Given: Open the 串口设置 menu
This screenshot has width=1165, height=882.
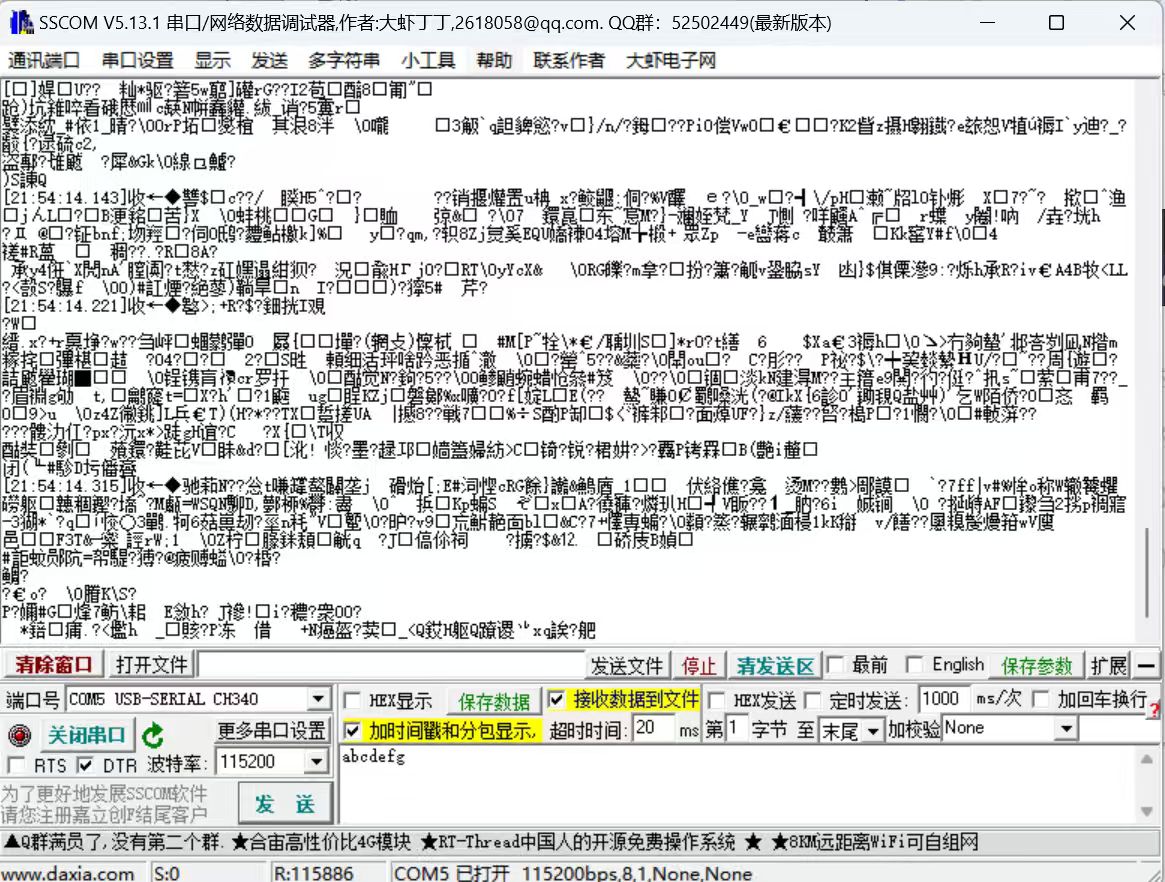Looking at the screenshot, I should pos(137,60).
